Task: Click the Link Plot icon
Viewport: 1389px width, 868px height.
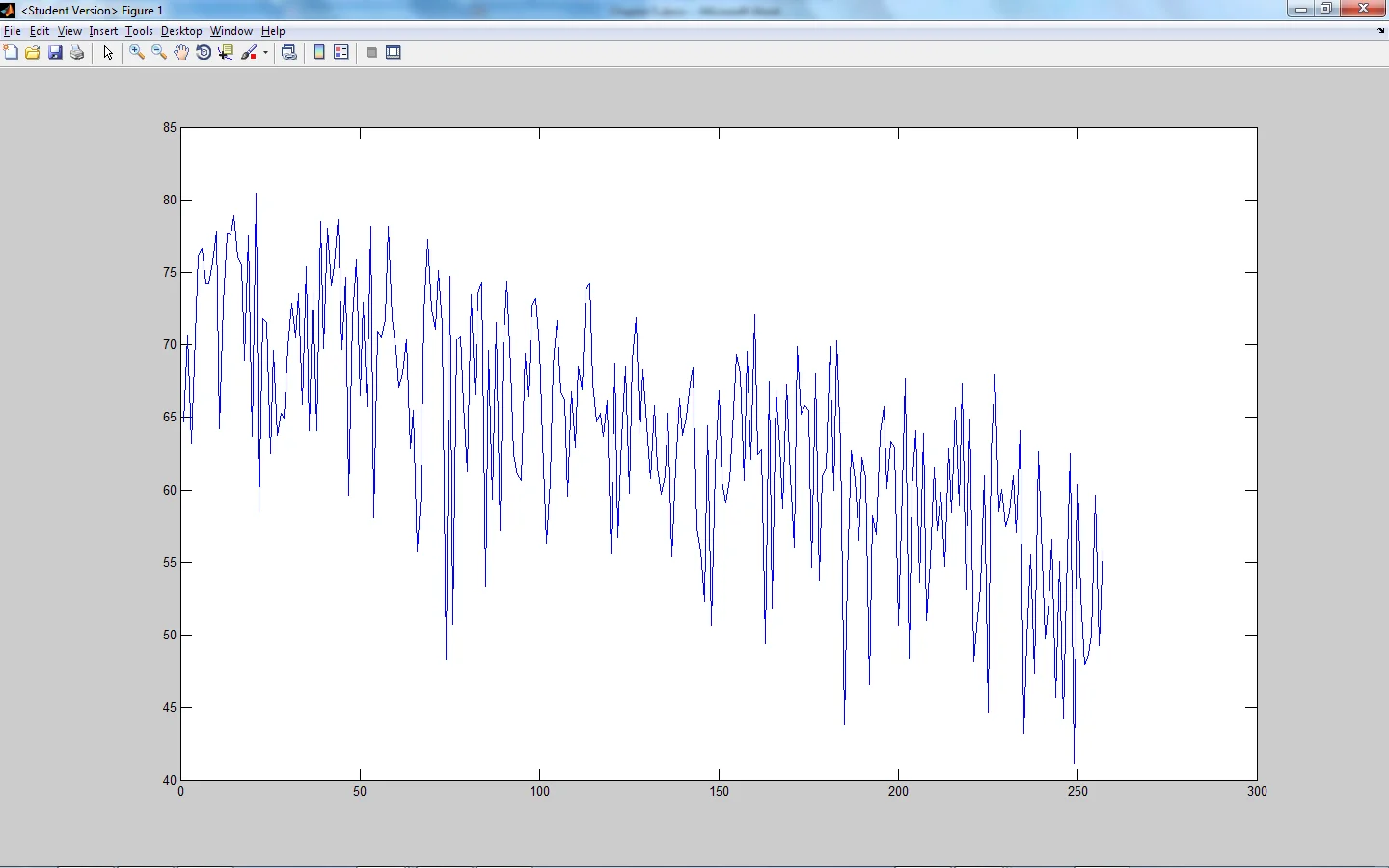Action: click(x=288, y=53)
